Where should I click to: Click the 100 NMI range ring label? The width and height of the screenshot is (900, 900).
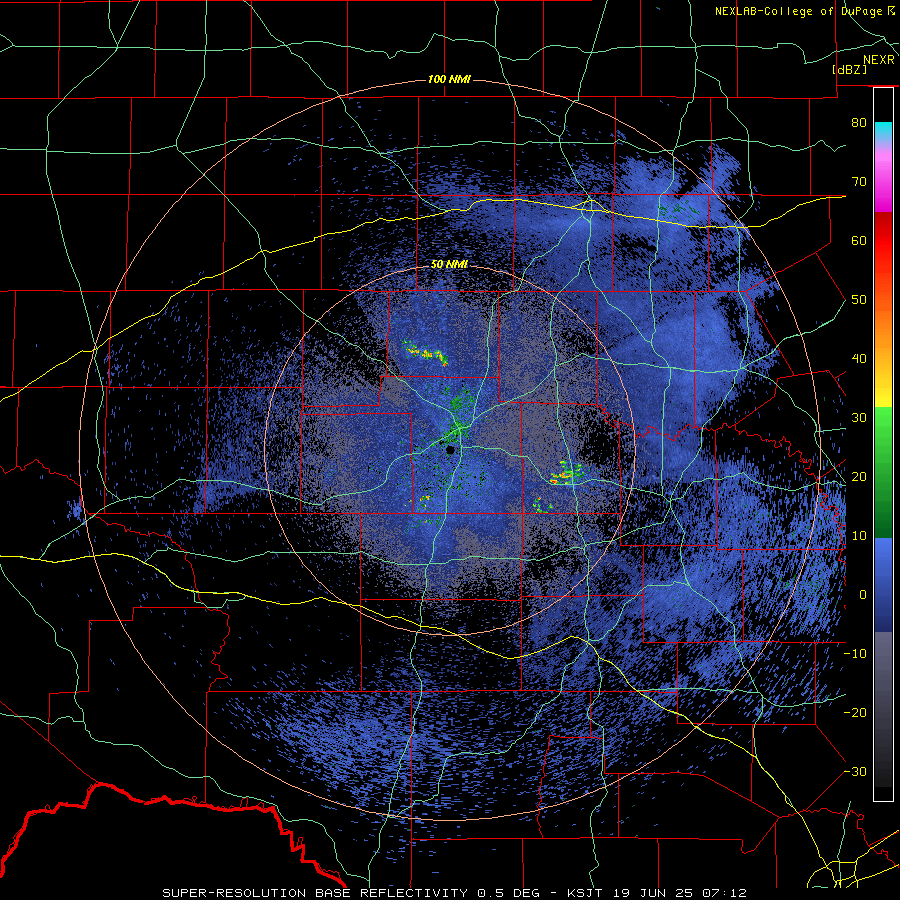[449, 79]
